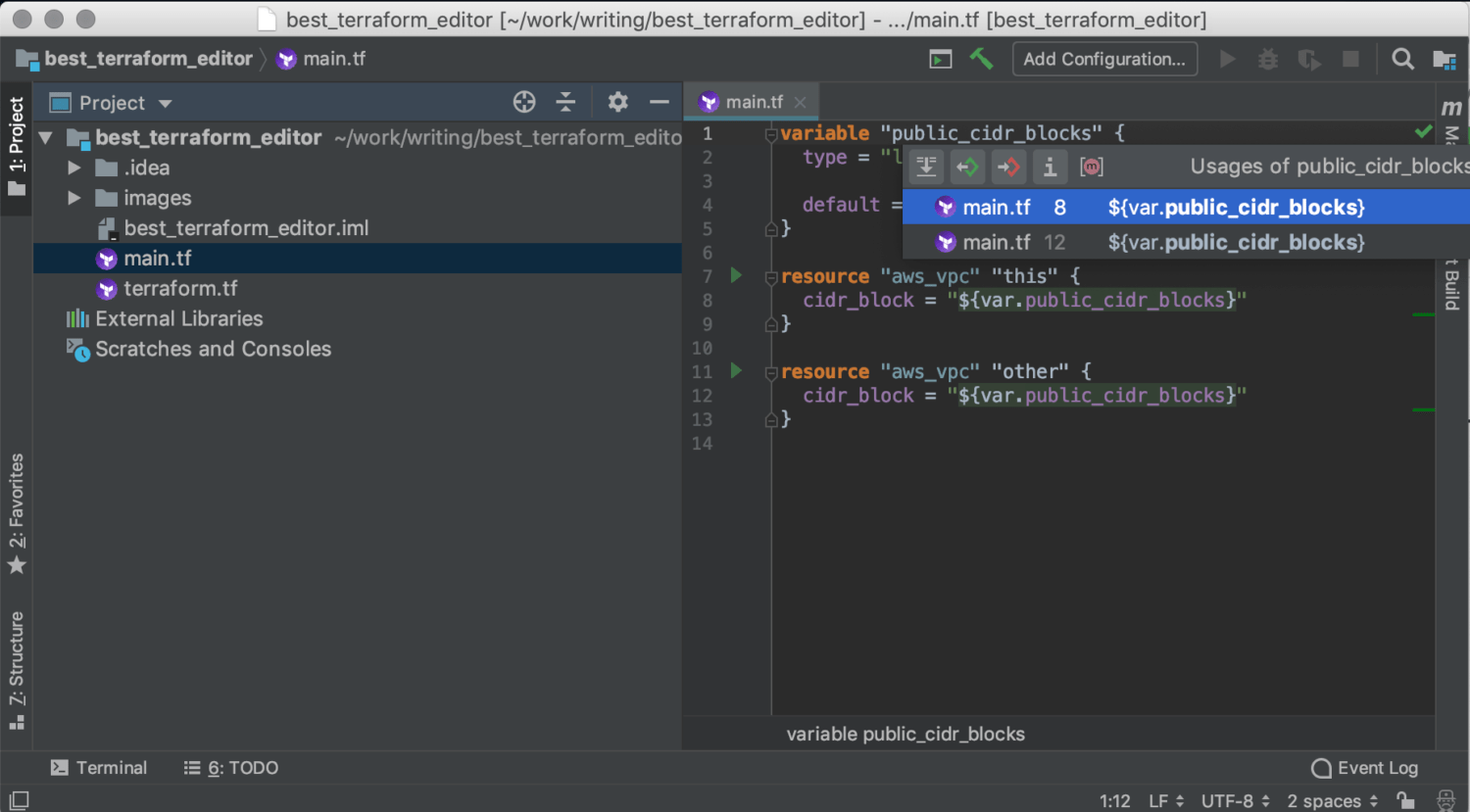Click cidr_block on line 8

(x=858, y=300)
